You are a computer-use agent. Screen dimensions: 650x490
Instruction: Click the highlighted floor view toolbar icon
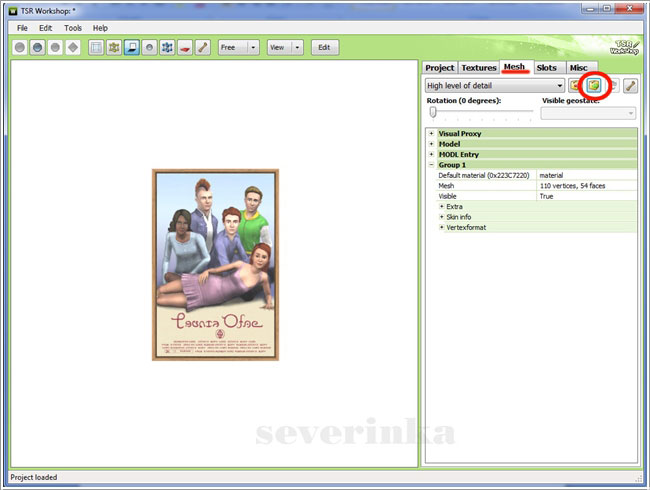(132, 47)
